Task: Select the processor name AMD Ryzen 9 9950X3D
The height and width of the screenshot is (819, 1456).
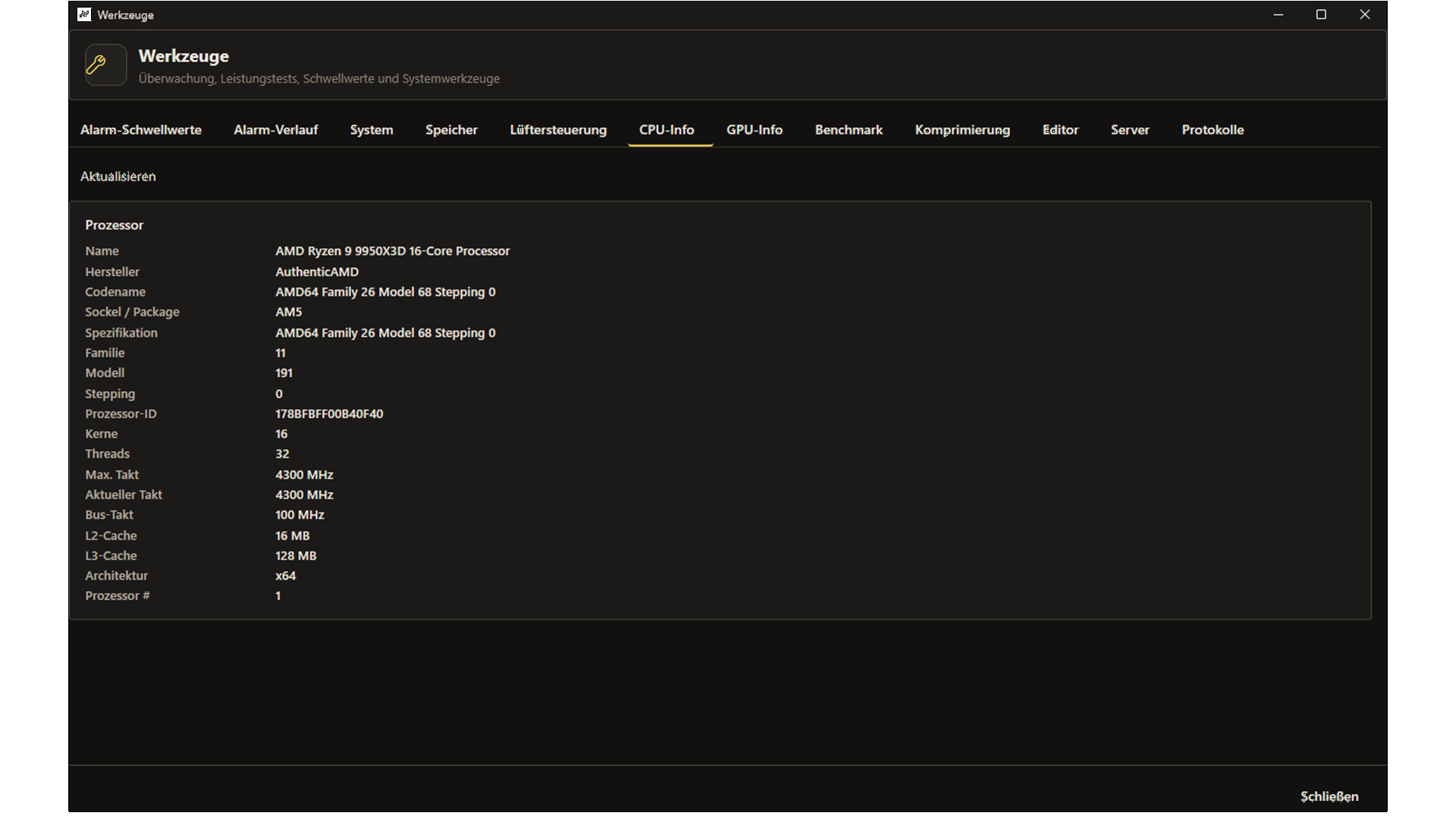Action: [392, 251]
